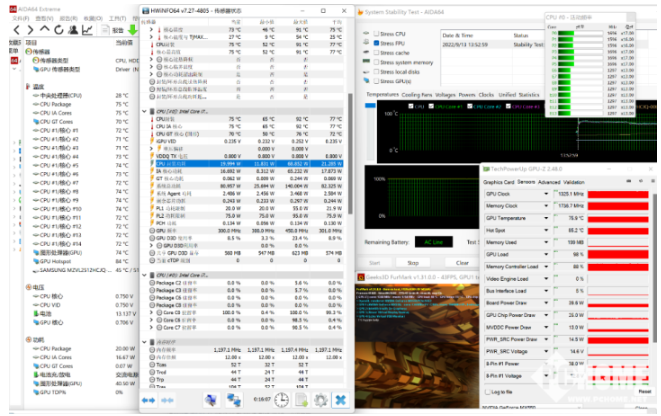Open HWiNFO settings gear icon

[320, 400]
